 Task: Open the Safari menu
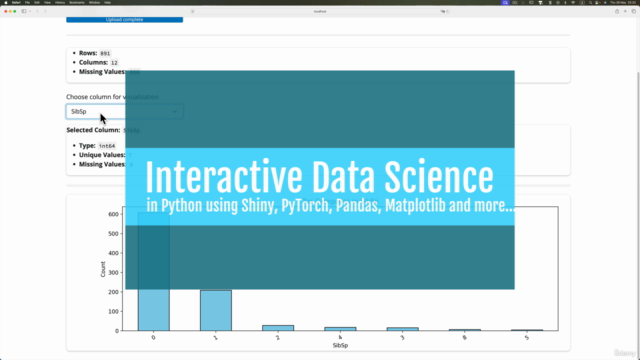point(16,2)
